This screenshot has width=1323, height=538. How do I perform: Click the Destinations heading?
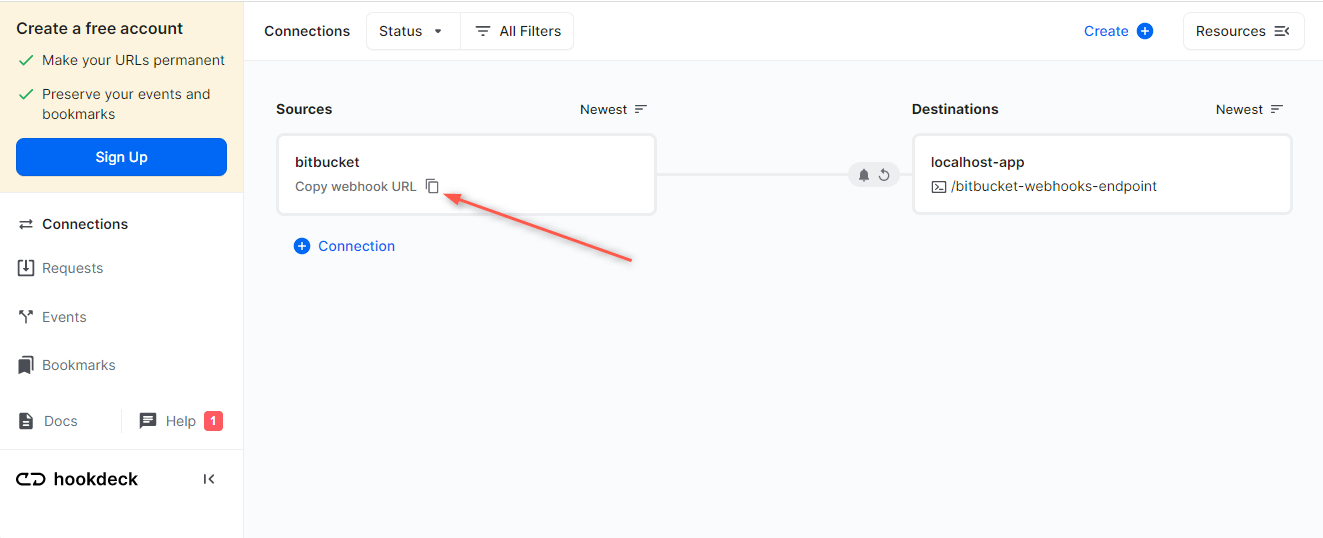tap(955, 109)
